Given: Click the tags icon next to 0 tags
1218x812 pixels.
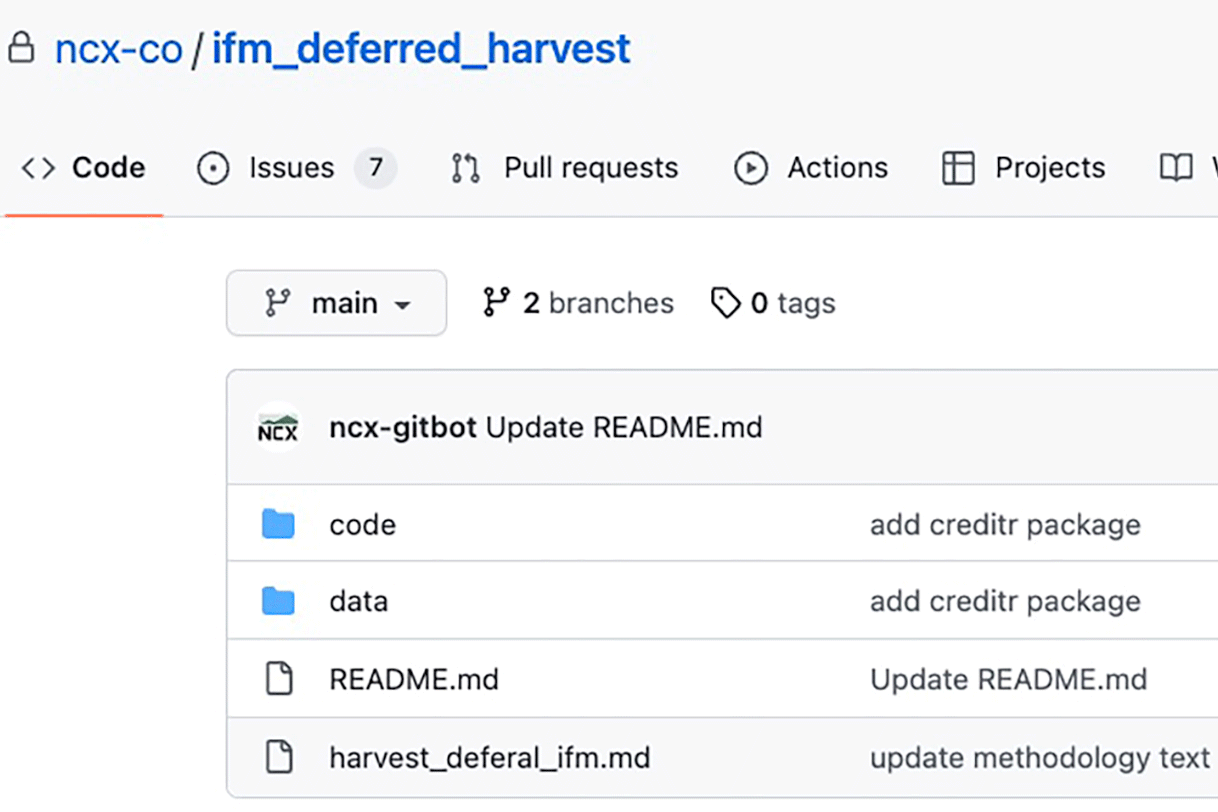Looking at the screenshot, I should (x=725, y=303).
